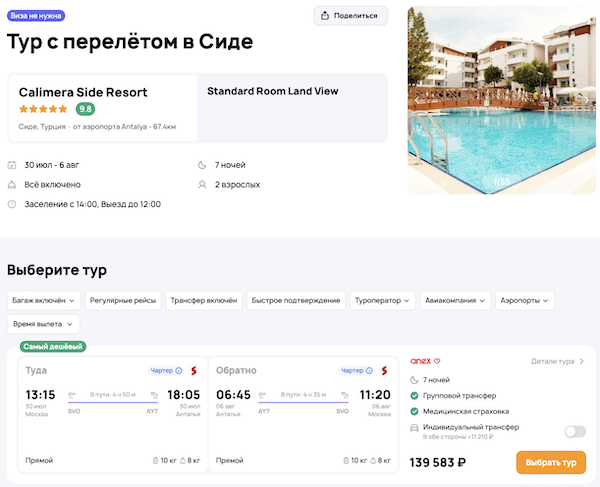
Task: Enable the Индивидуальный трансфер switch
Action: (x=575, y=431)
